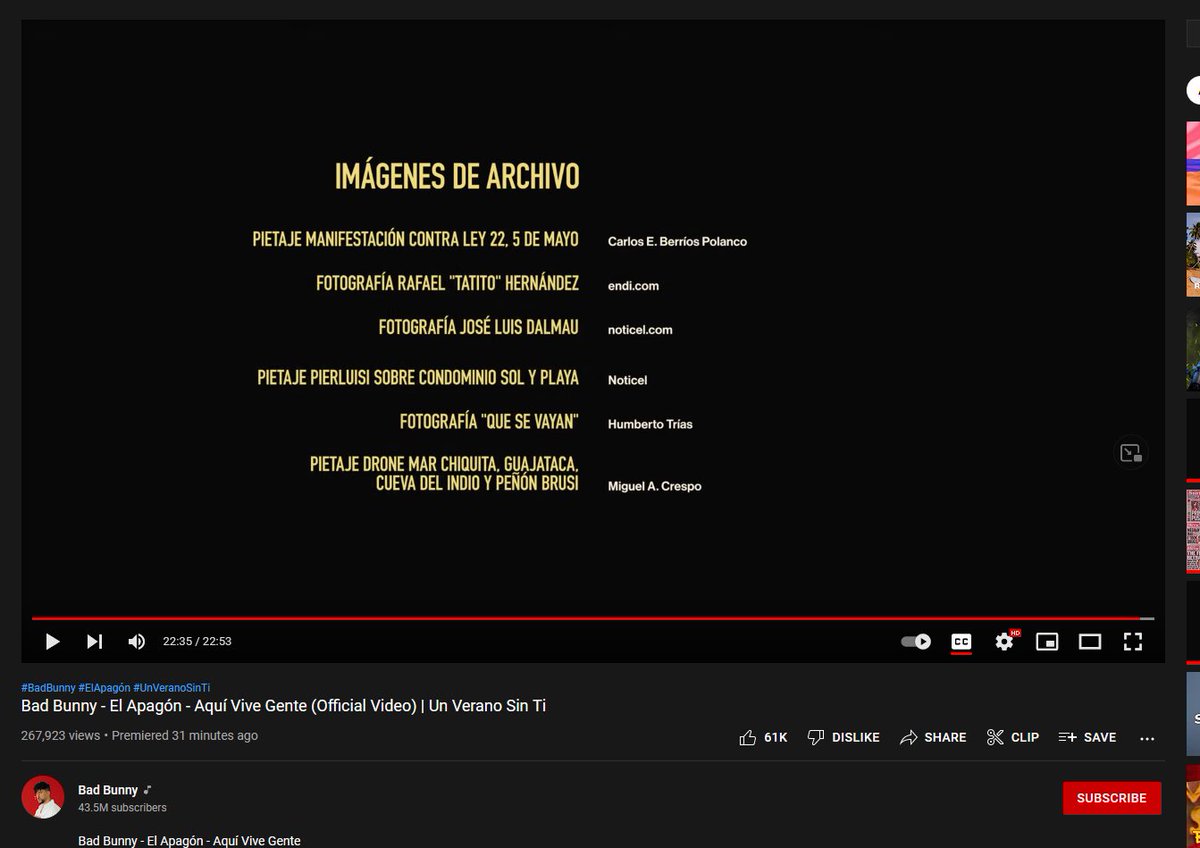Click the DISLIKE button
The height and width of the screenshot is (848, 1200).
click(x=843, y=737)
